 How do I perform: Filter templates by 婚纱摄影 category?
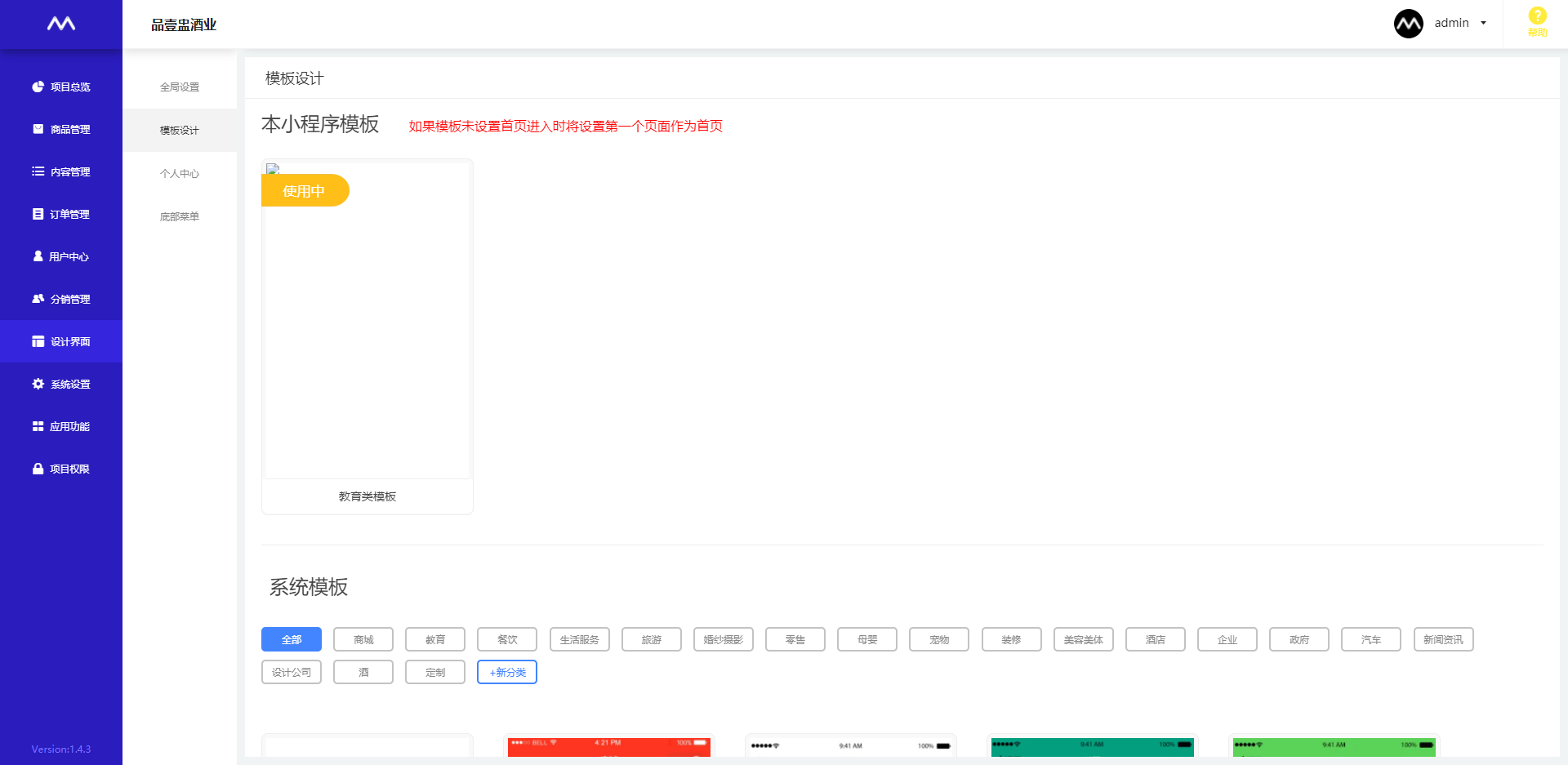[724, 639]
